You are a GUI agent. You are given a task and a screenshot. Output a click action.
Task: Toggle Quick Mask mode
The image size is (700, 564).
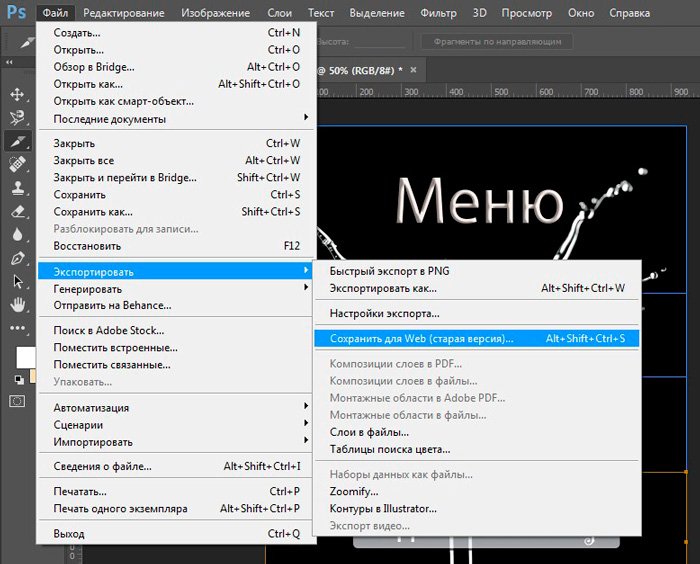click(17, 401)
